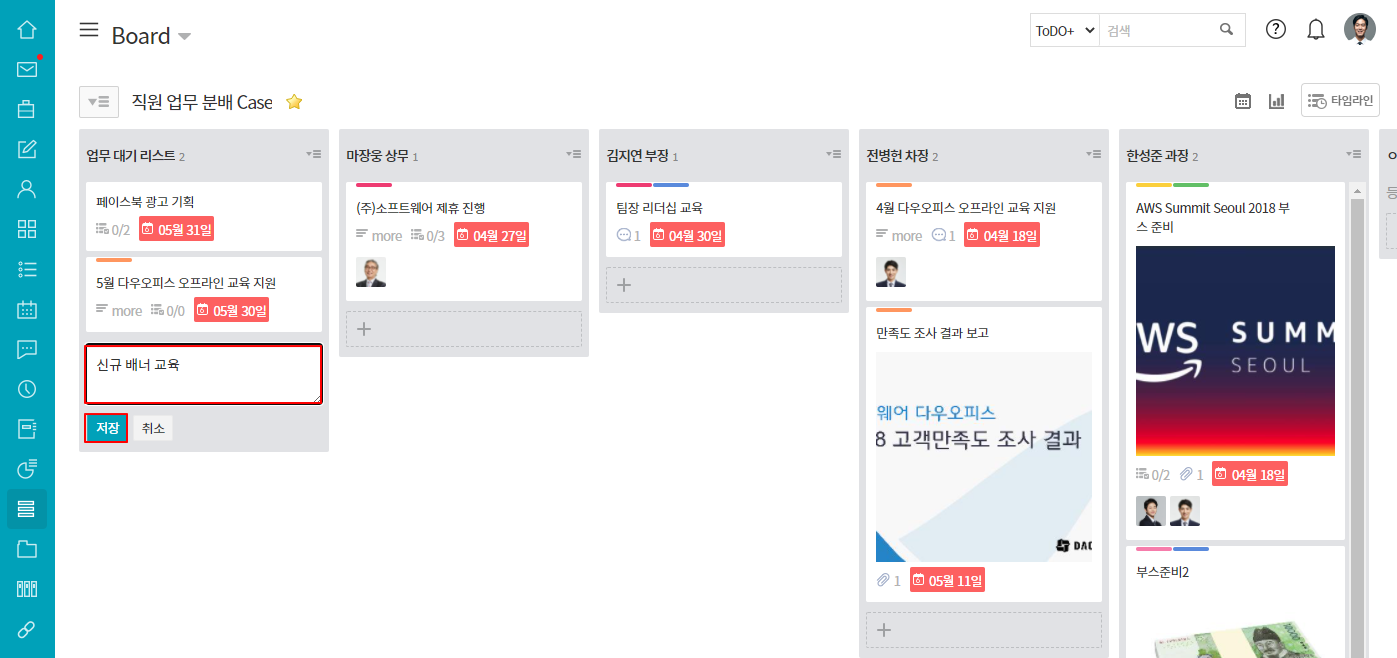Open the calendar icon in left sidebar

click(27, 309)
